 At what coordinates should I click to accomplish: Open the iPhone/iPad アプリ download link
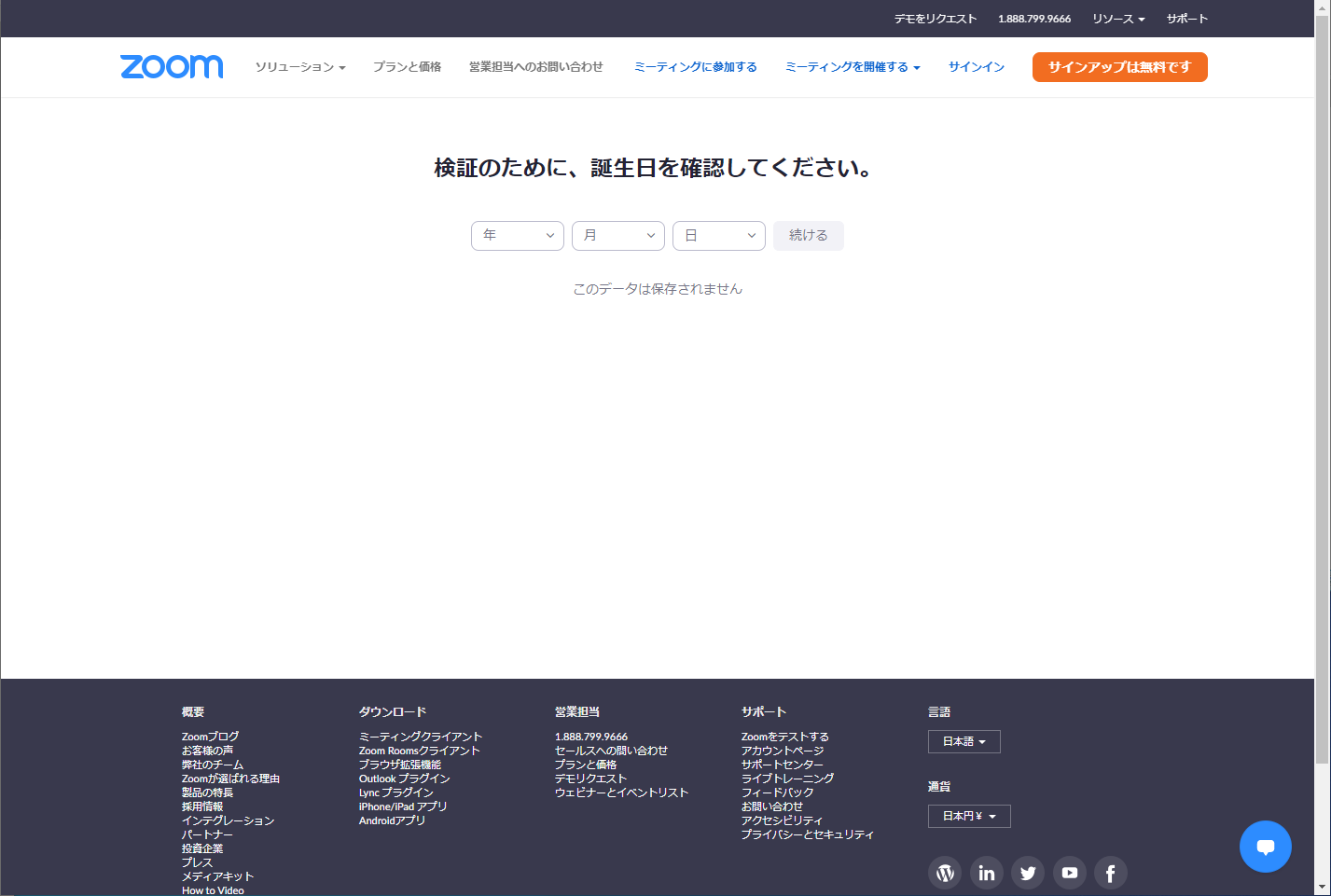pyautogui.click(x=403, y=806)
